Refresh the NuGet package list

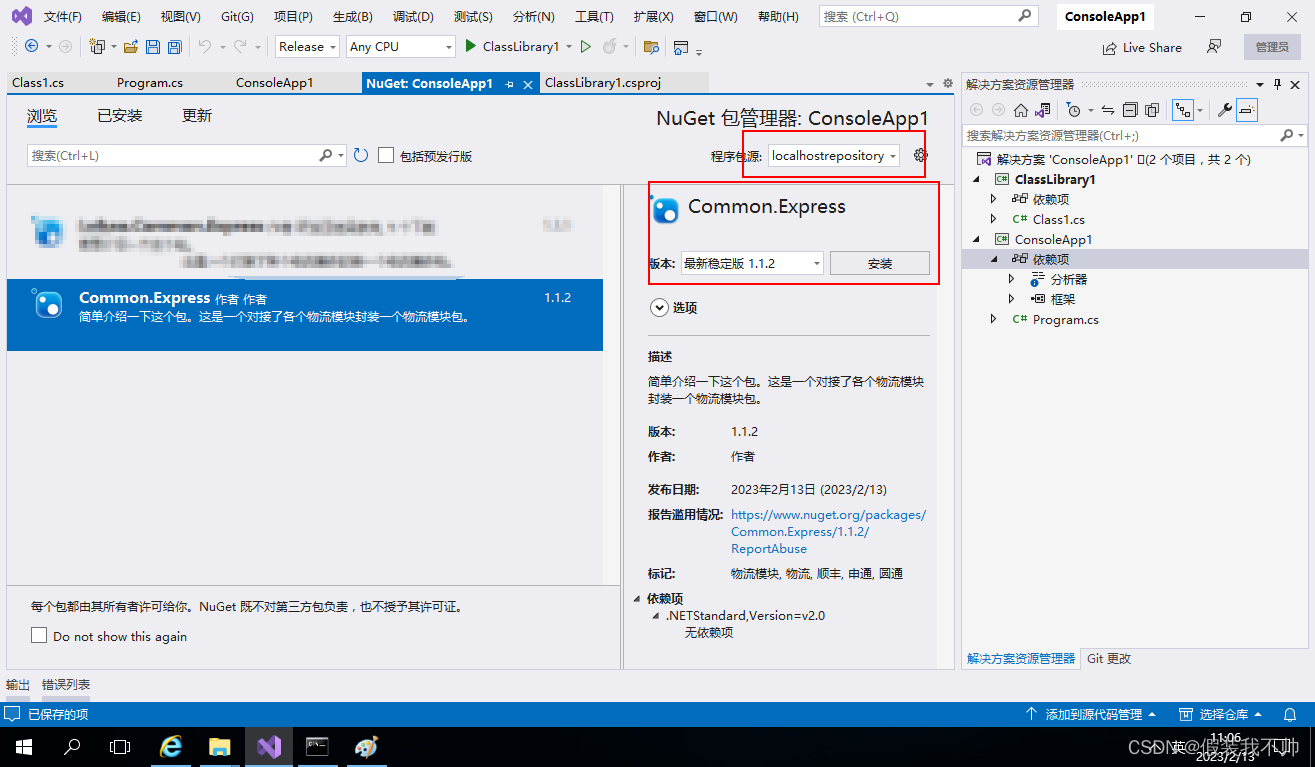pos(361,155)
